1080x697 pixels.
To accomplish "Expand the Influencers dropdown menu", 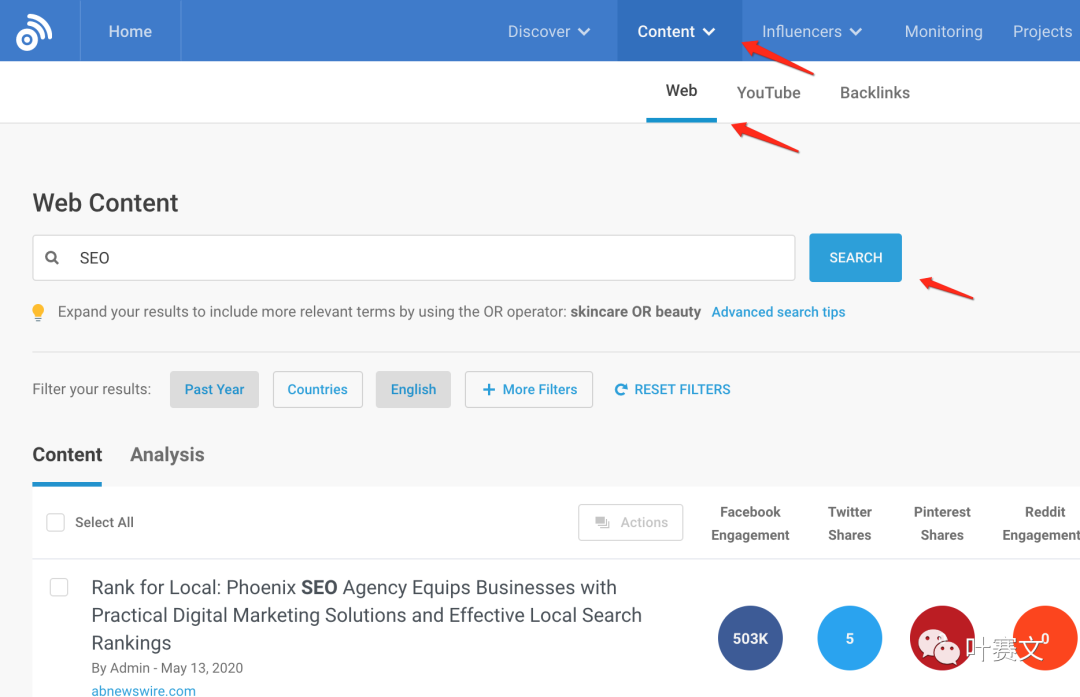I will (811, 32).
